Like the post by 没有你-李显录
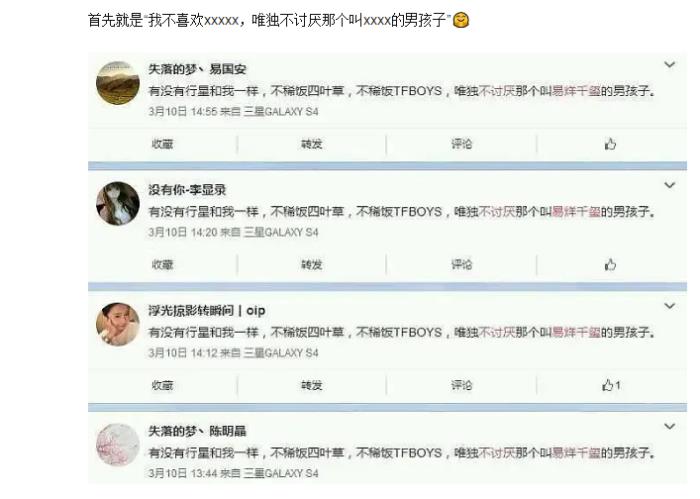700x499 pixels. click(610, 265)
